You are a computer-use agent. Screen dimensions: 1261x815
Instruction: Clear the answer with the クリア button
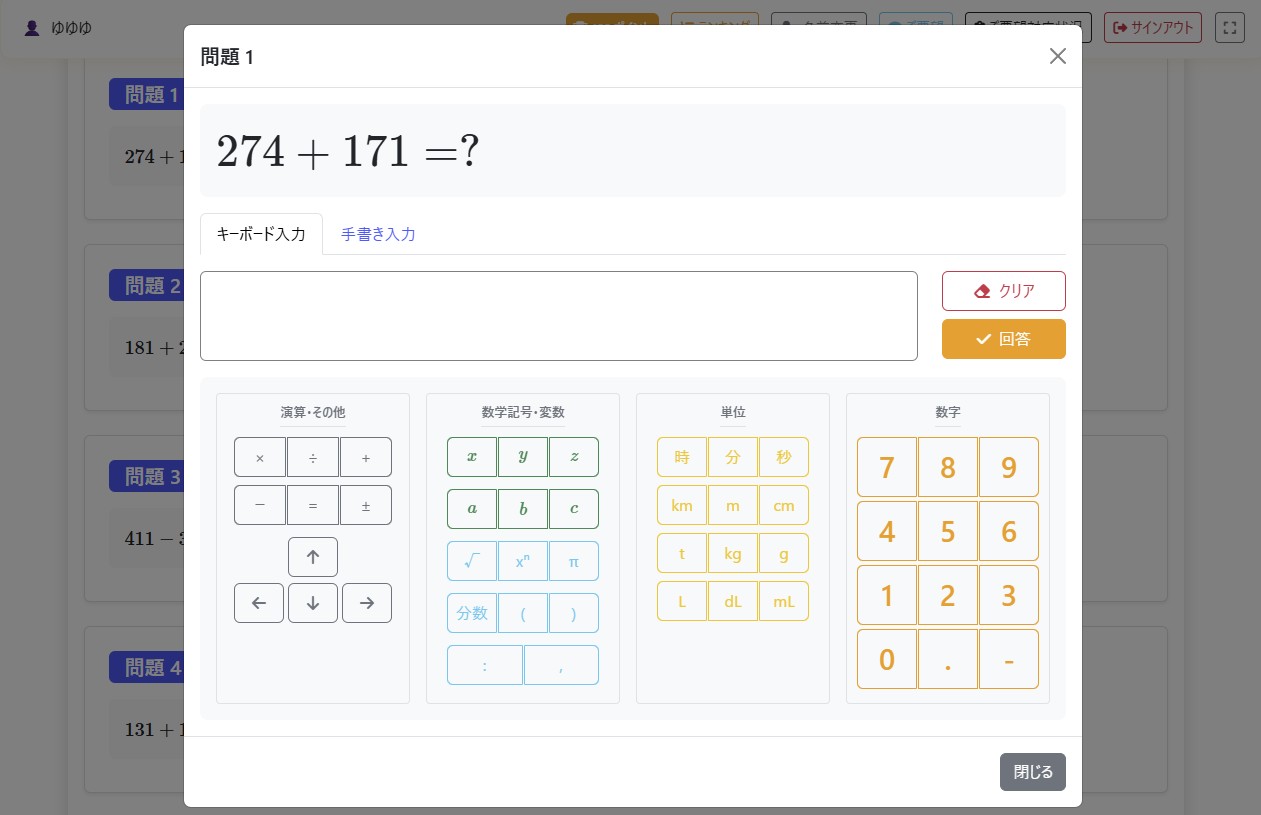tap(1003, 291)
